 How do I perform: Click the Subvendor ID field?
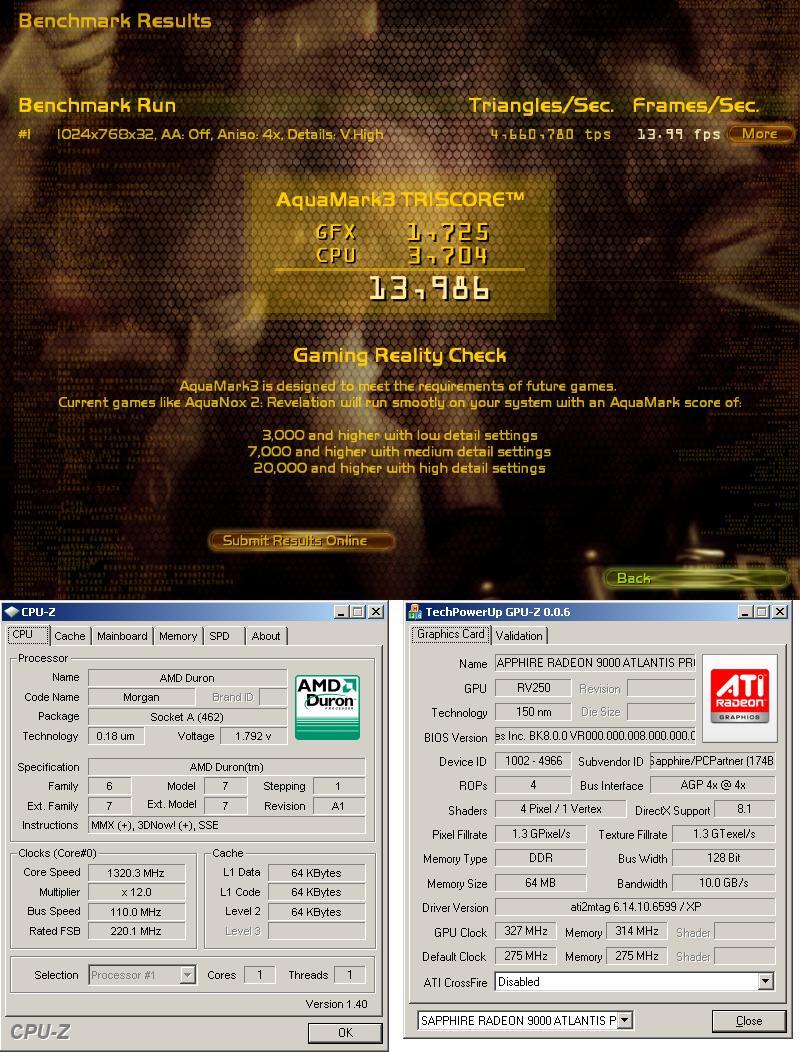coord(712,761)
